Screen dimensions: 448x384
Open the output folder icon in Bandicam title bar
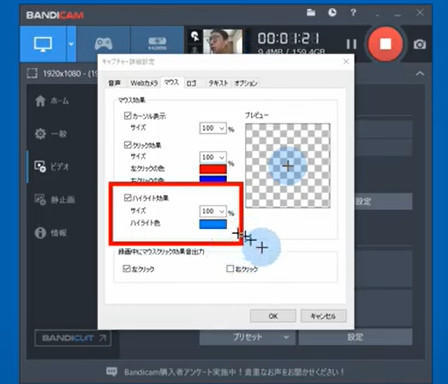click(x=311, y=13)
